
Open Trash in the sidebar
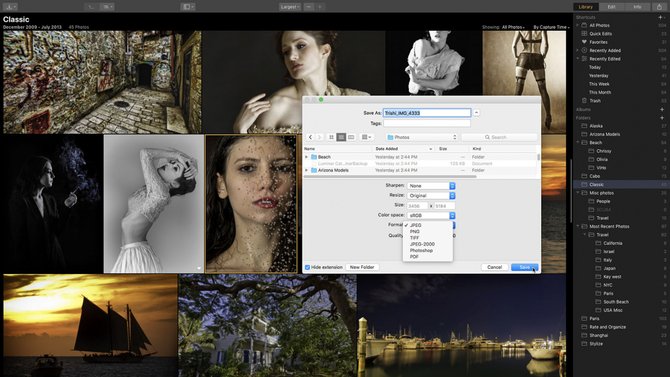click(595, 101)
